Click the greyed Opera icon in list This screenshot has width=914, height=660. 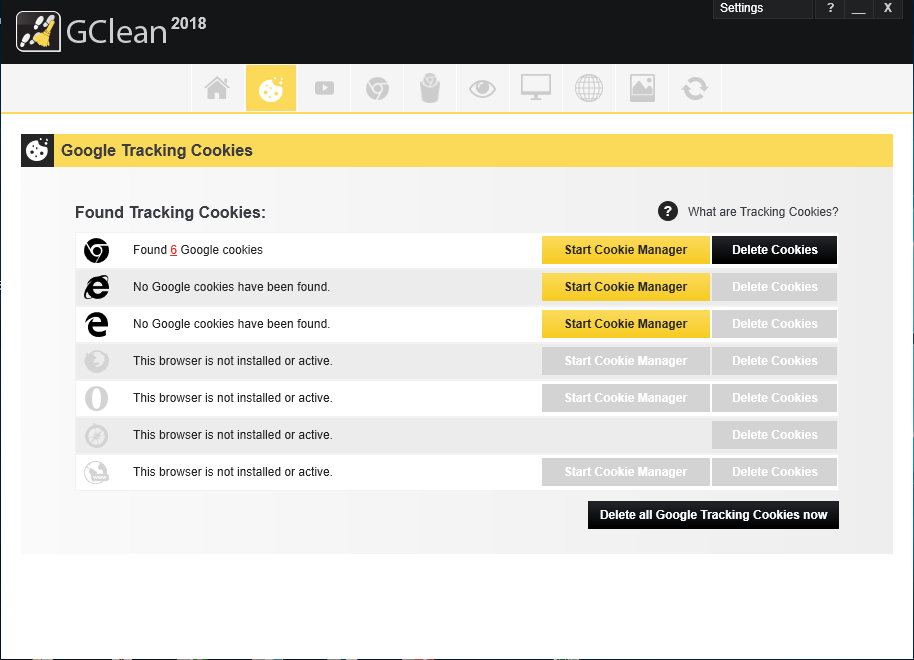coord(96,398)
